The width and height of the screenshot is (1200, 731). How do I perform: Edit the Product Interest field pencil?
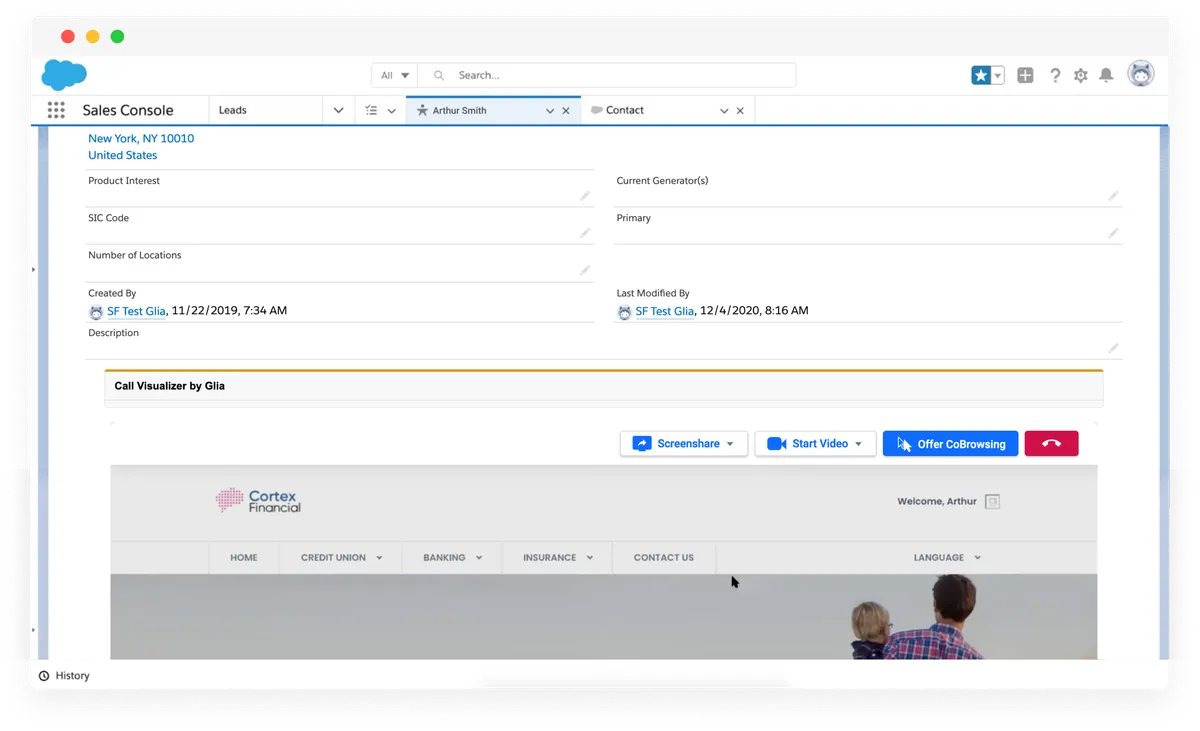point(585,196)
